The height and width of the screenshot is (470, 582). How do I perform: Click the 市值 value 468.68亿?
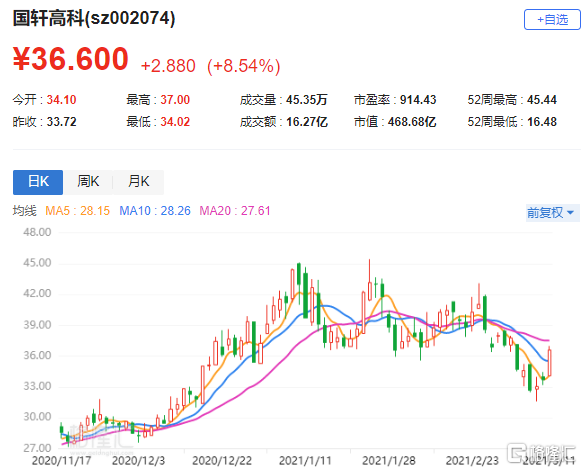point(412,121)
